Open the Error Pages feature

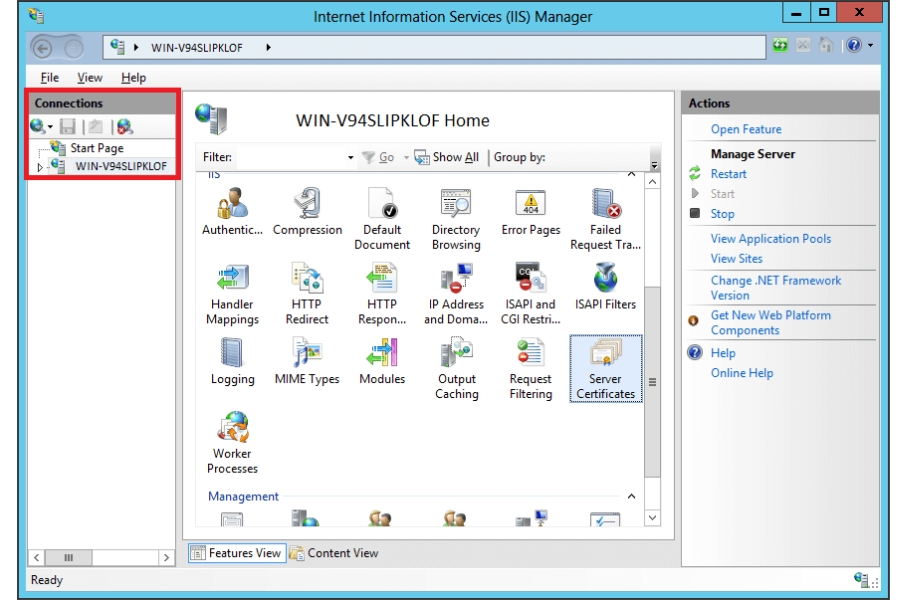[x=530, y=211]
